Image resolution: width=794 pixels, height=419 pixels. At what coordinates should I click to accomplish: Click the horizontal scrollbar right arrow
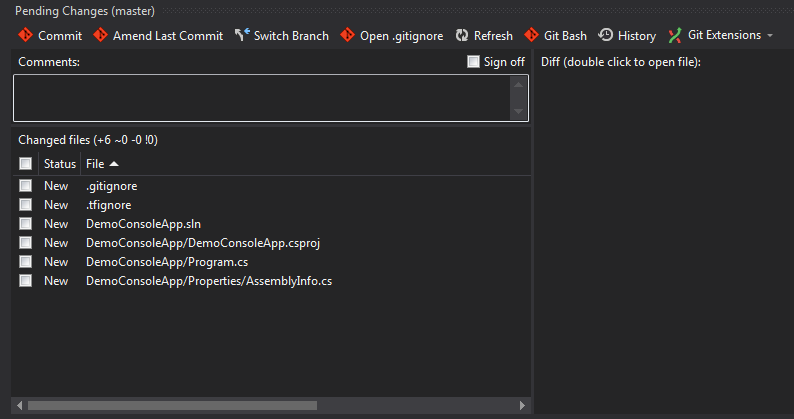click(x=522, y=405)
